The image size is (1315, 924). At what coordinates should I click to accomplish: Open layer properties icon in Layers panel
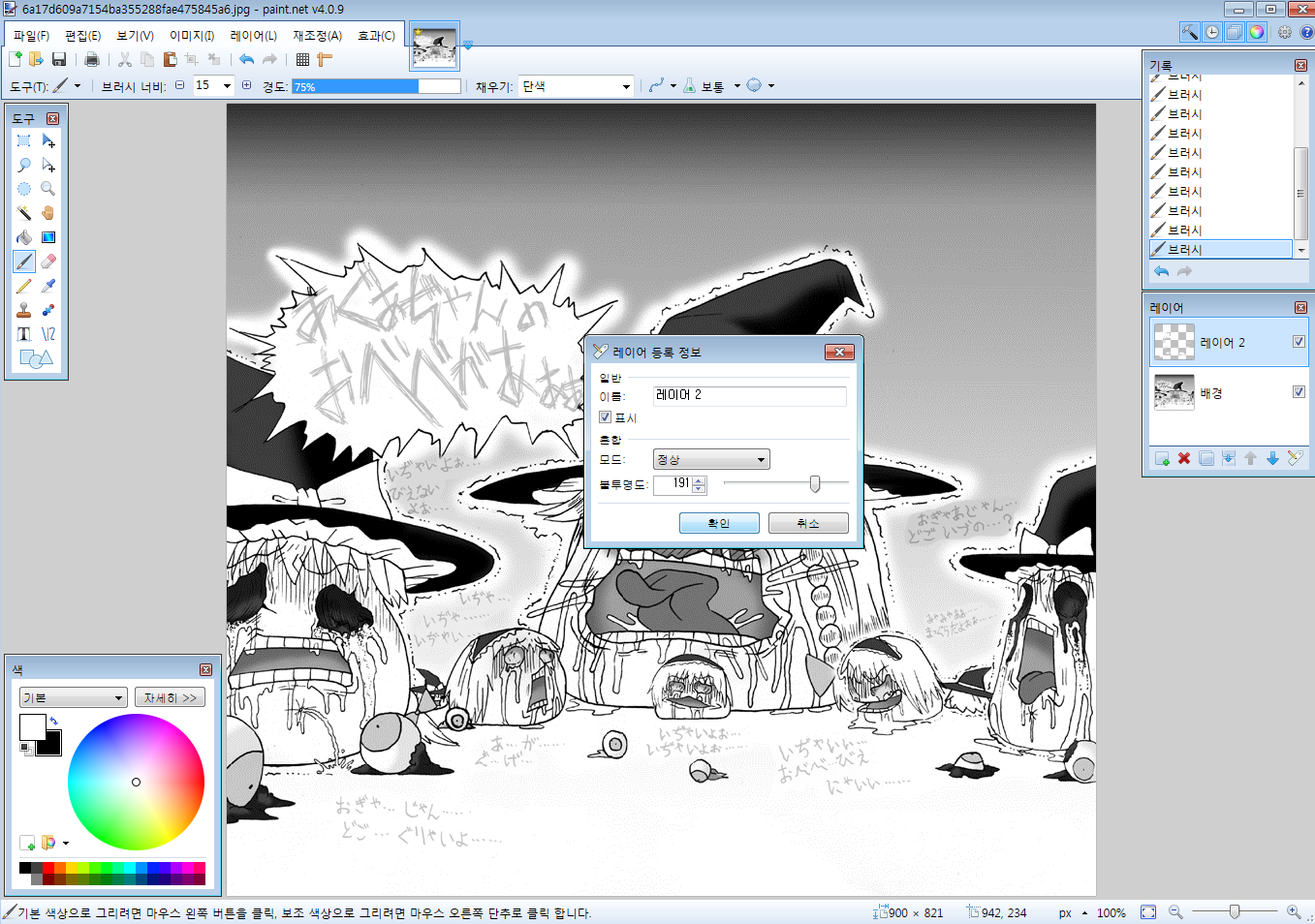(x=1295, y=458)
